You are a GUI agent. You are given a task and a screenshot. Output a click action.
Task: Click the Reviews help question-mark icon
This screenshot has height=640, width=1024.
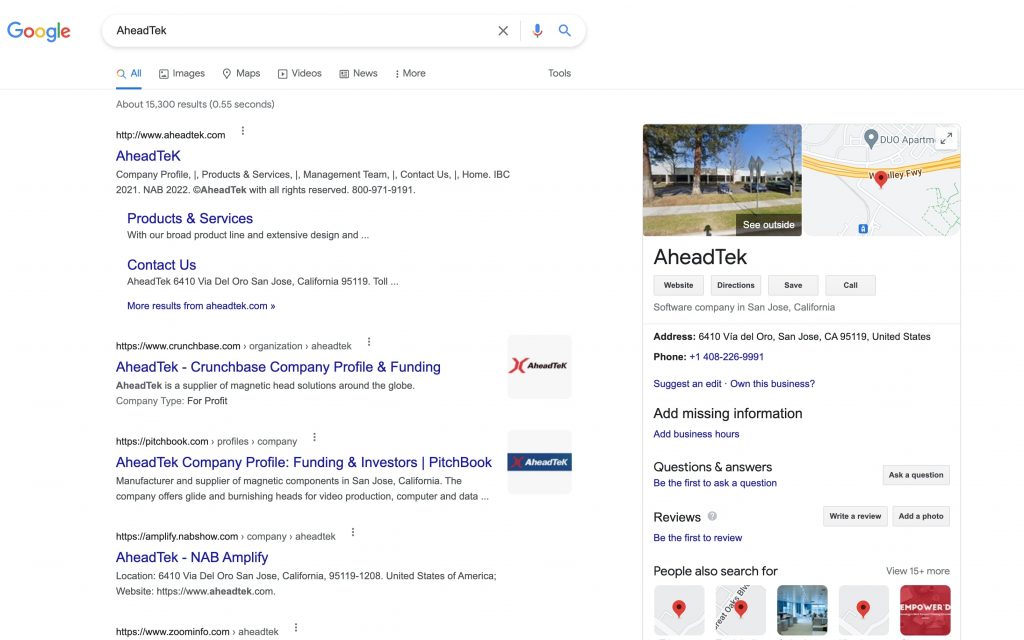[712, 516]
